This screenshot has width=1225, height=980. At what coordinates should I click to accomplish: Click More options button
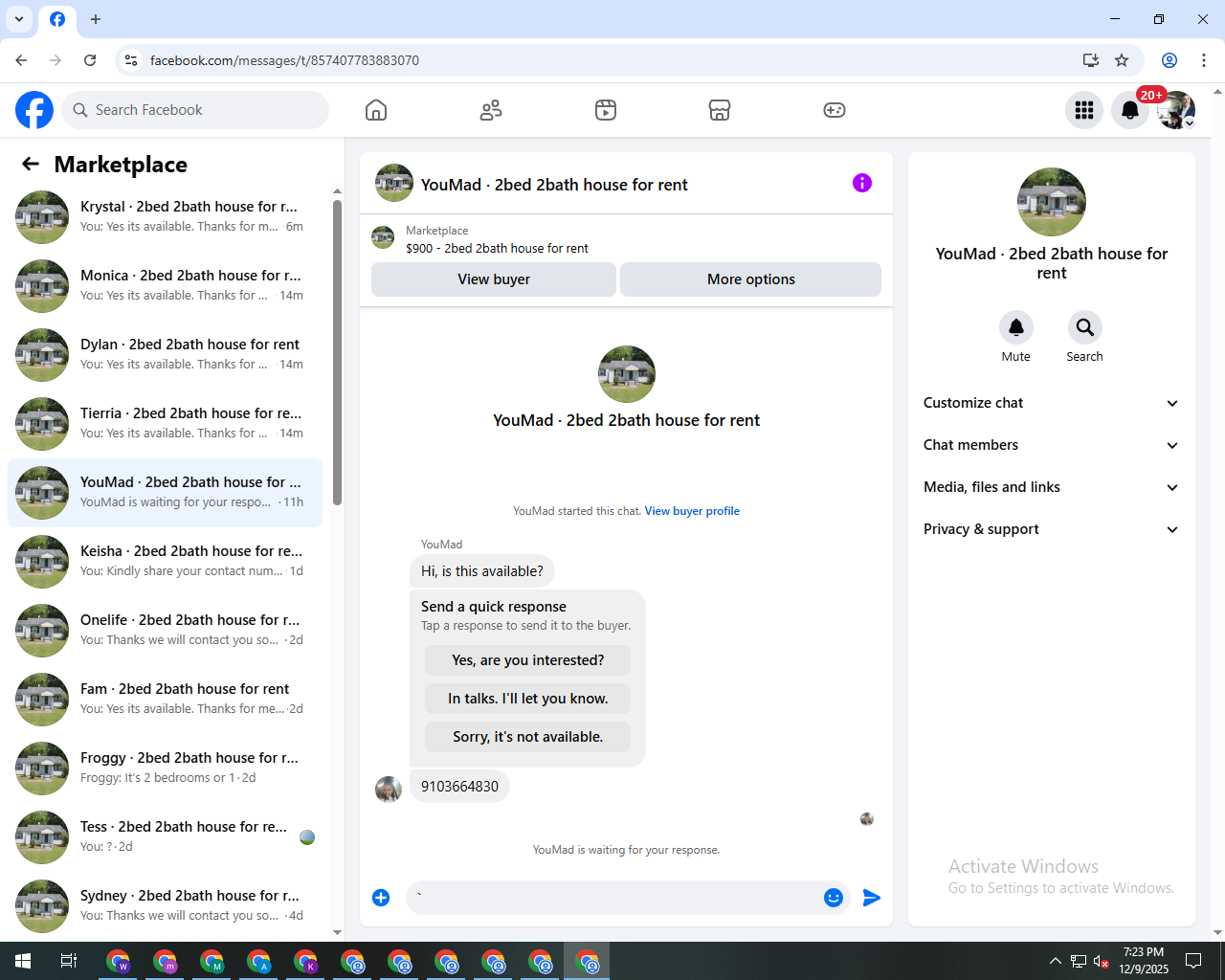coord(751,279)
